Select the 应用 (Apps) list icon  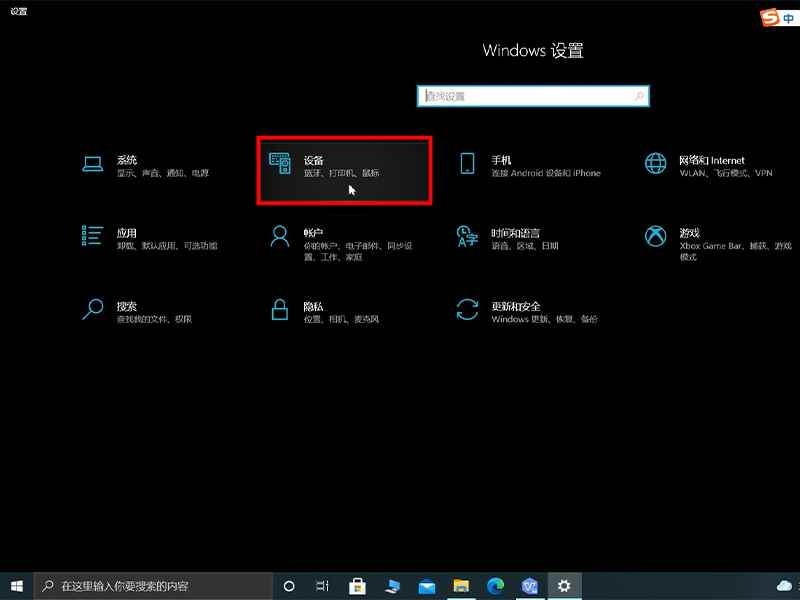coord(92,237)
